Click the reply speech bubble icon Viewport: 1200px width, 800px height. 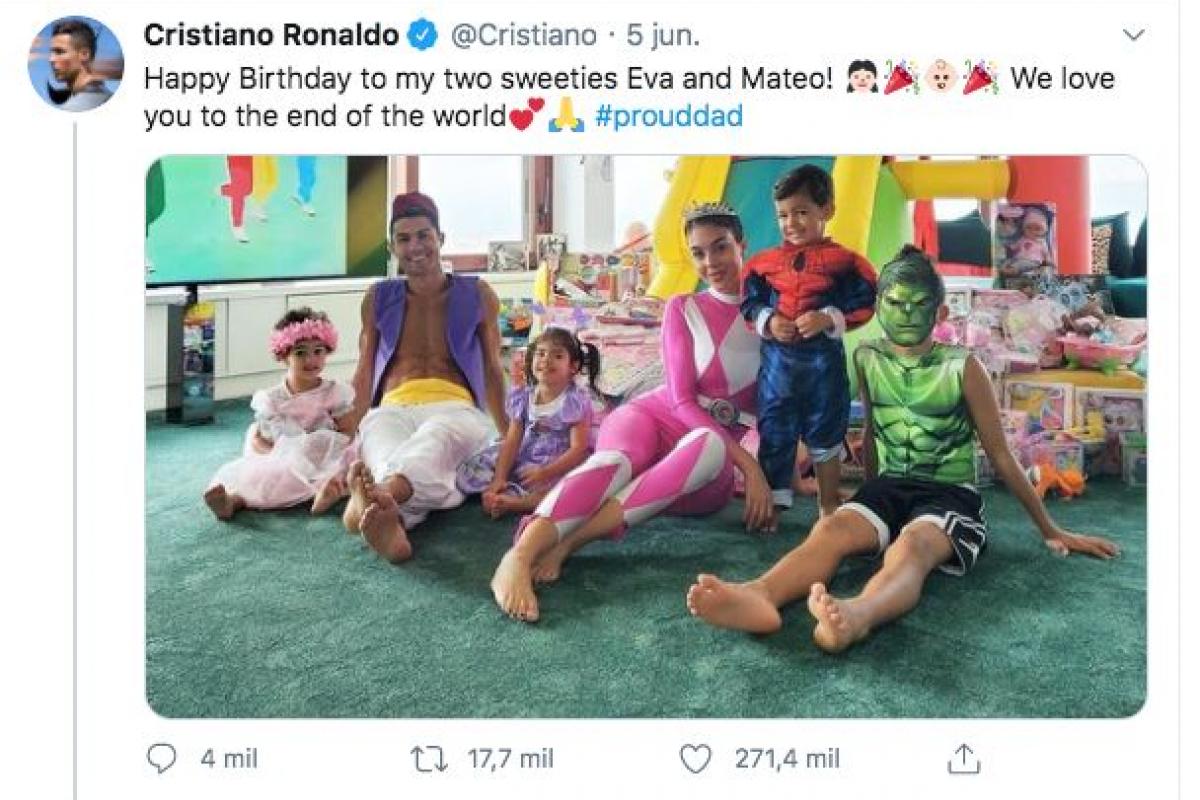point(162,759)
